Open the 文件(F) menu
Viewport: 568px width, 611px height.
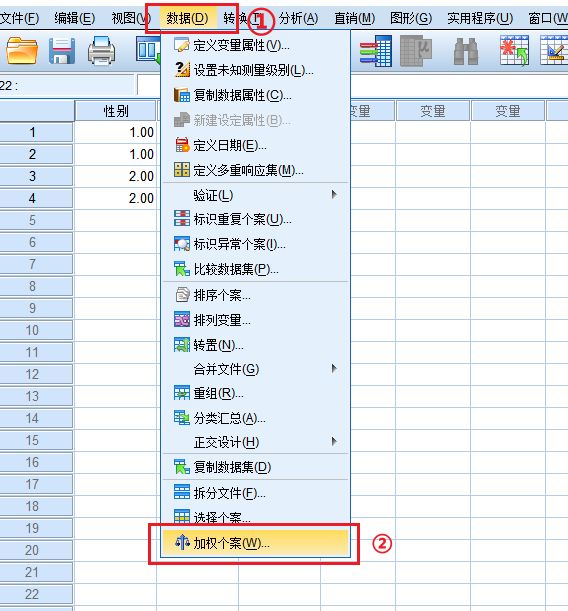(x=19, y=18)
